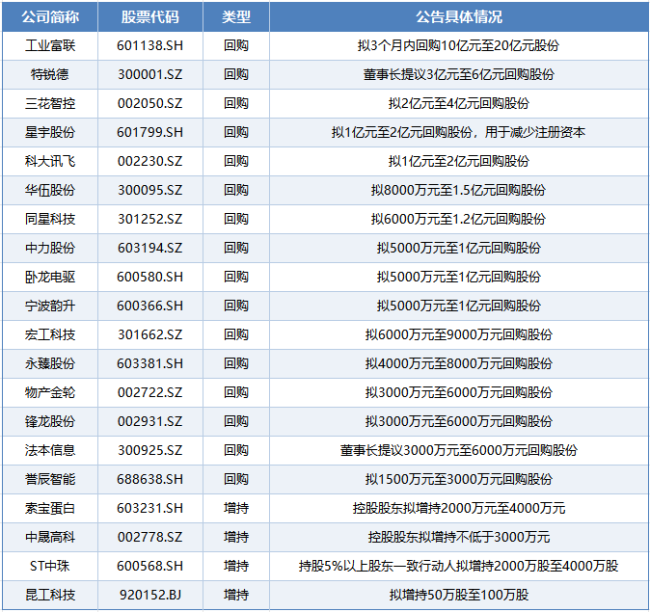Select stock code 002722.SZ
This screenshot has height=612, width=650.
150,393
